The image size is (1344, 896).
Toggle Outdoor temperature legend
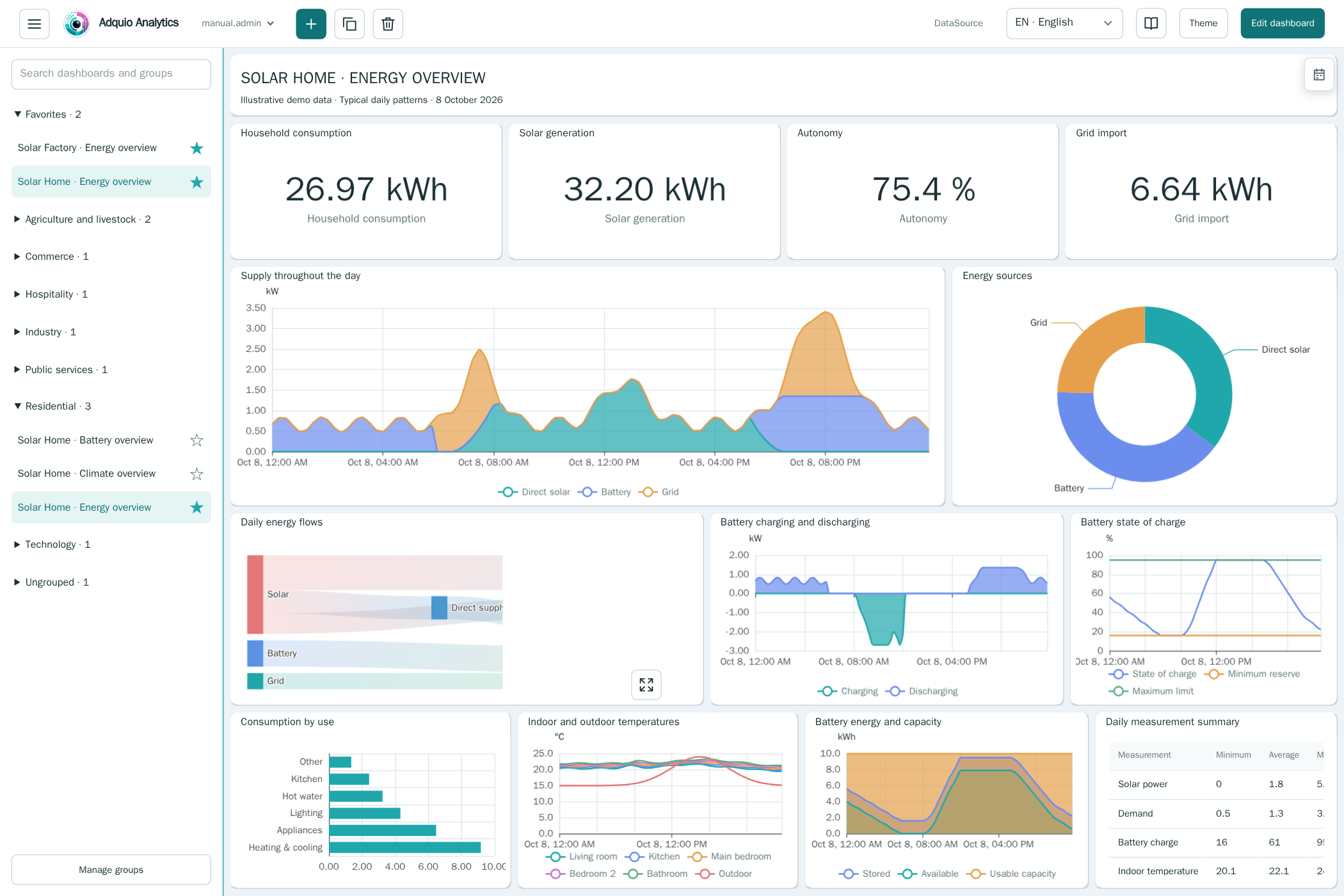pos(724,874)
